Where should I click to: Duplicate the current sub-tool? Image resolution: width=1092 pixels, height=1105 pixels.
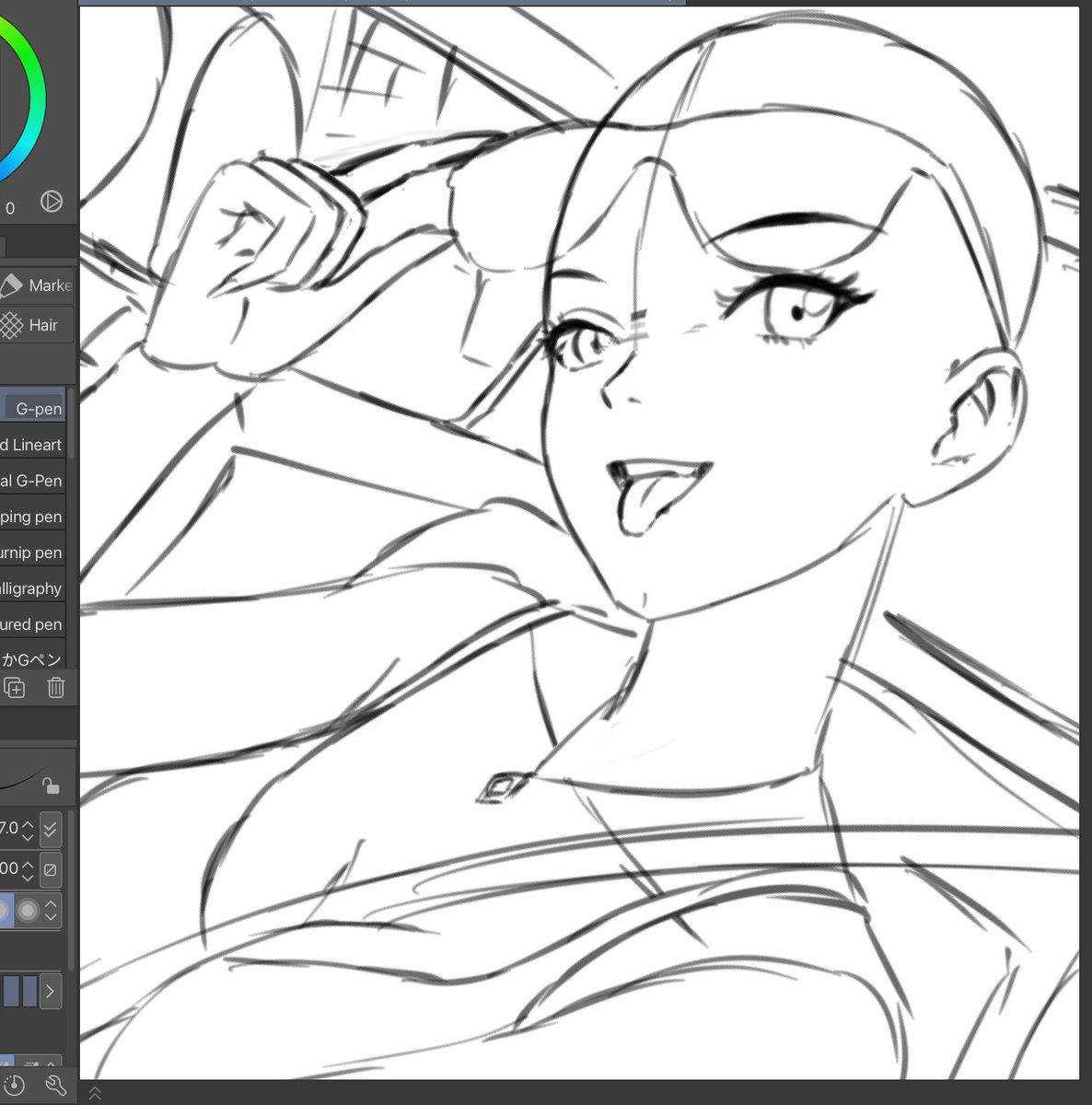[14, 688]
